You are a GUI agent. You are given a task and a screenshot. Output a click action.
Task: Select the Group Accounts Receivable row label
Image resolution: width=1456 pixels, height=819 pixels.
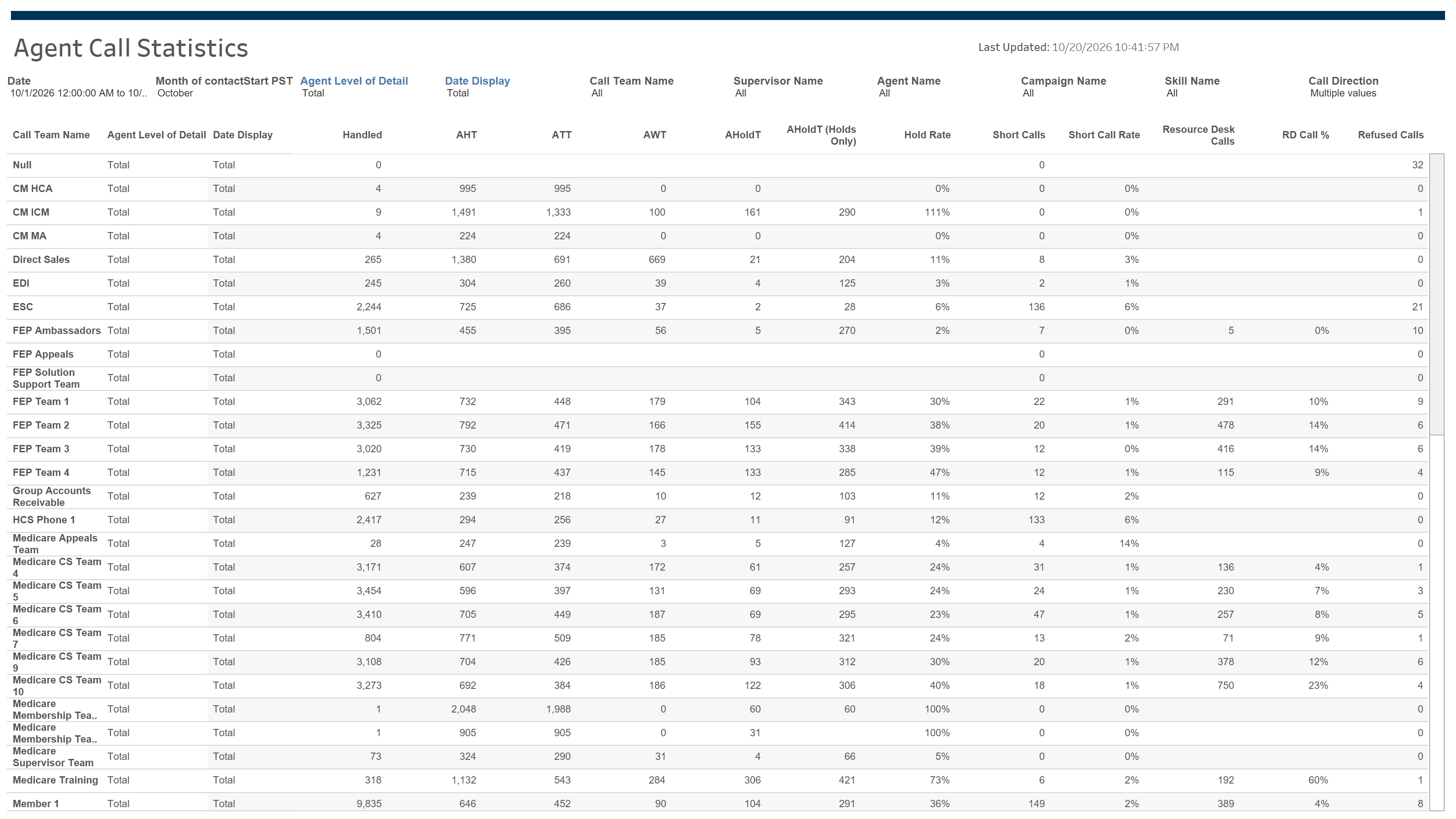pos(51,497)
